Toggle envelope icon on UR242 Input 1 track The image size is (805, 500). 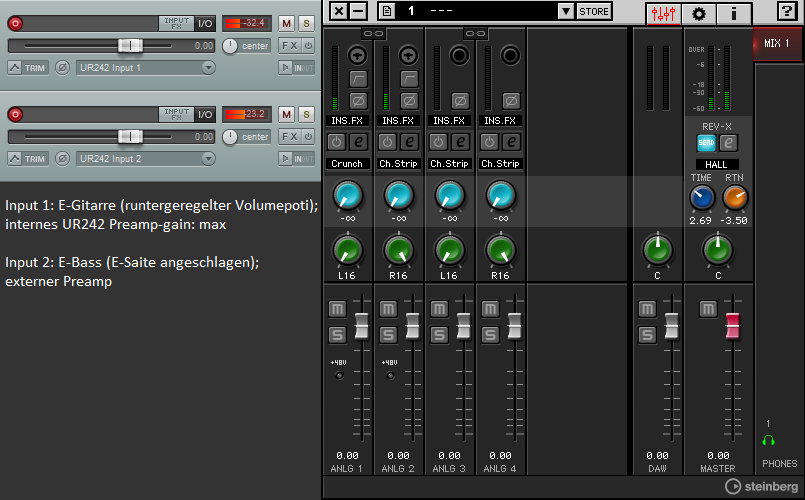point(14,68)
